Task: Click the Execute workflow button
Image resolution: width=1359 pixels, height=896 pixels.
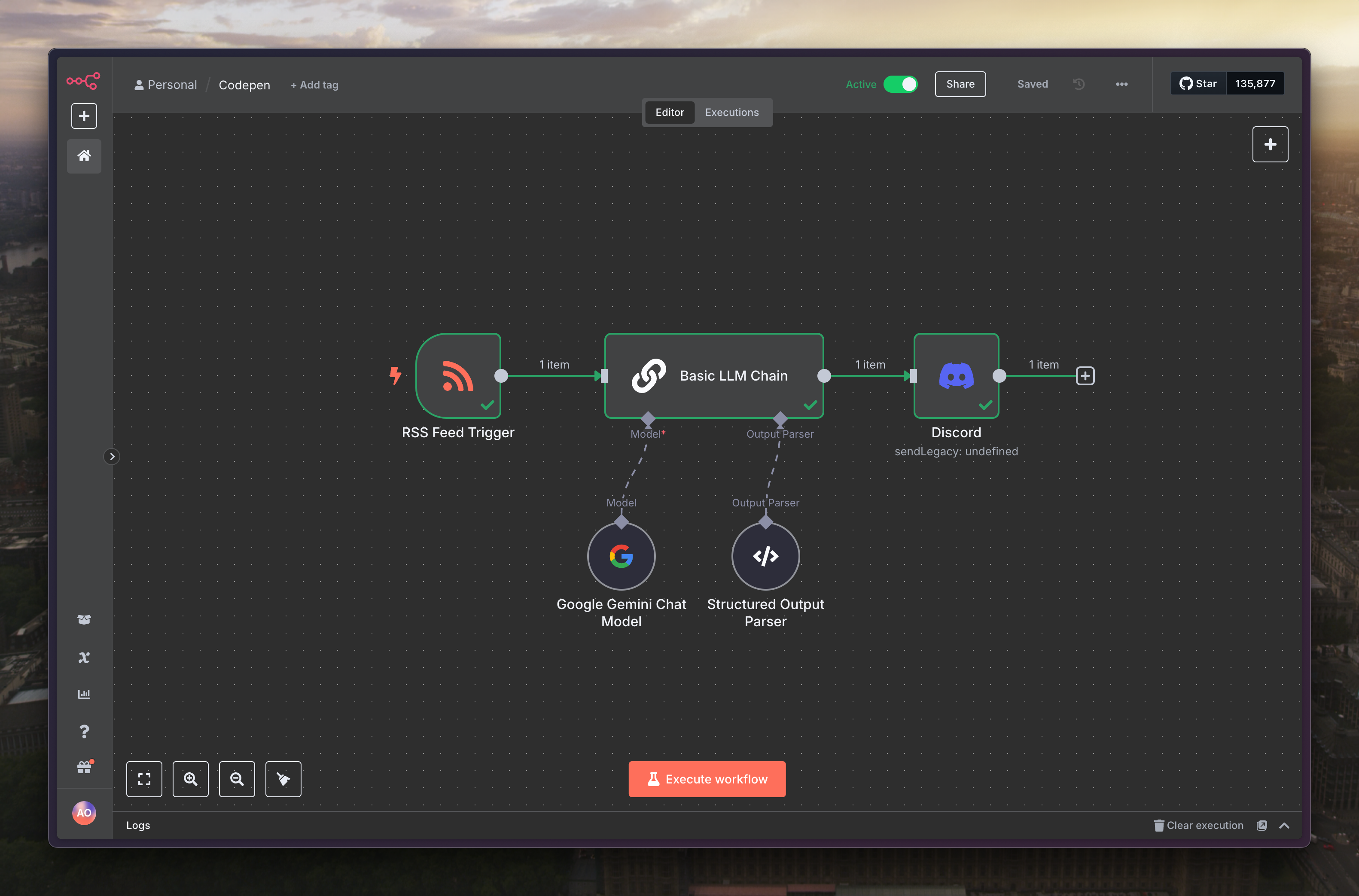Action: click(707, 779)
